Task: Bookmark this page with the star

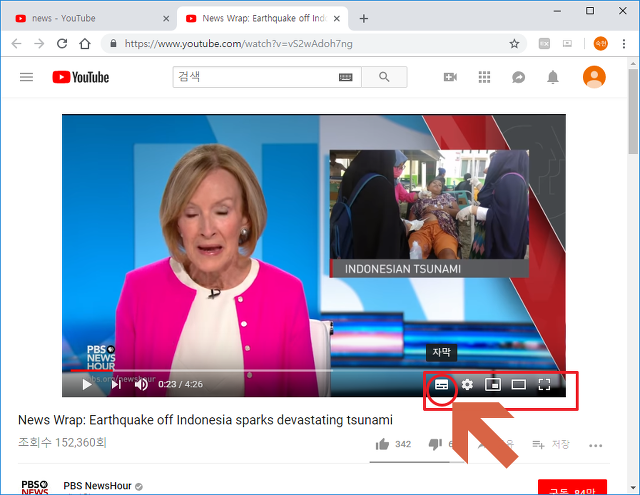Action: [x=514, y=44]
